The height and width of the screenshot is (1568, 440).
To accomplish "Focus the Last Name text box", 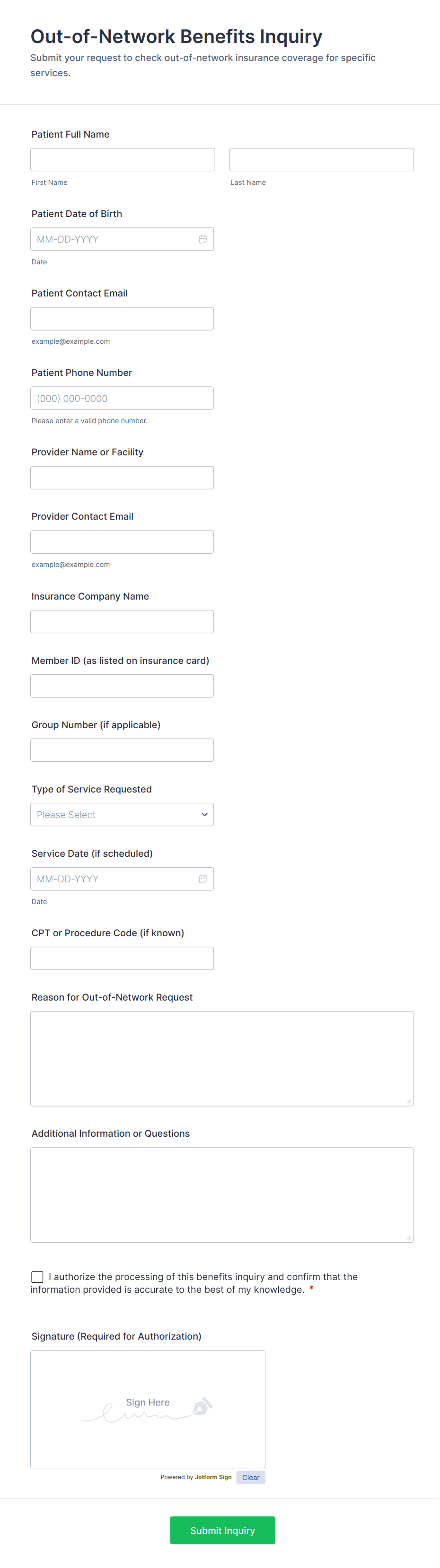I will coord(321,159).
